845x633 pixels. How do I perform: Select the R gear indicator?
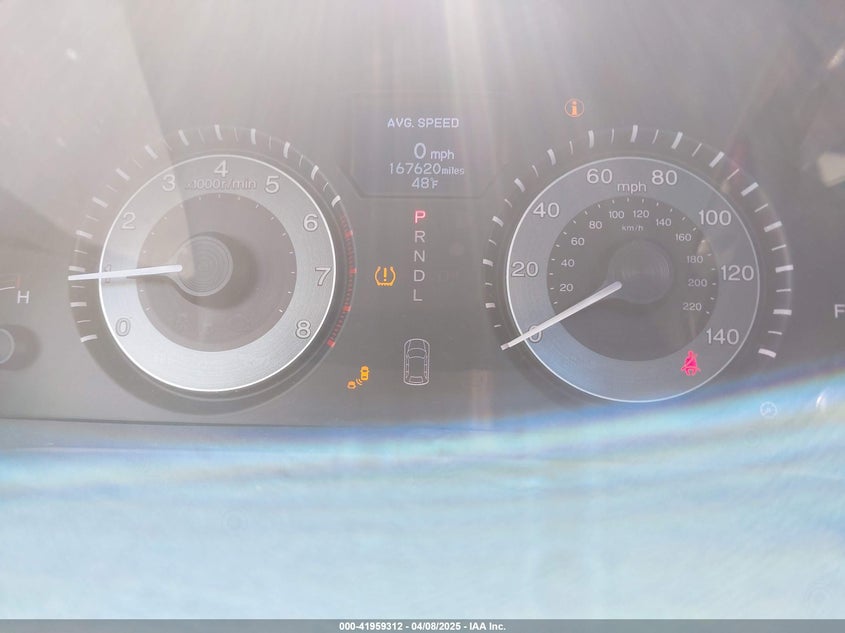tap(420, 236)
